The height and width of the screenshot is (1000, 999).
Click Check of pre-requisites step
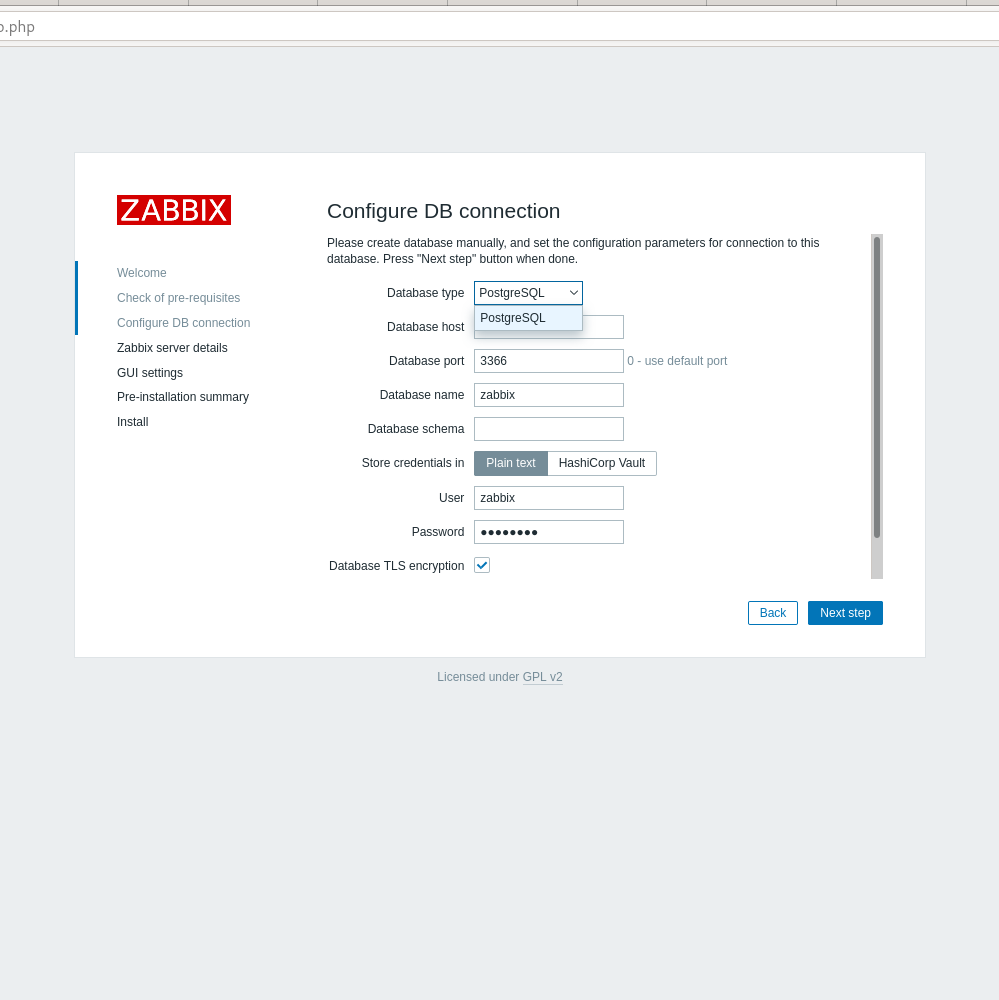(179, 298)
